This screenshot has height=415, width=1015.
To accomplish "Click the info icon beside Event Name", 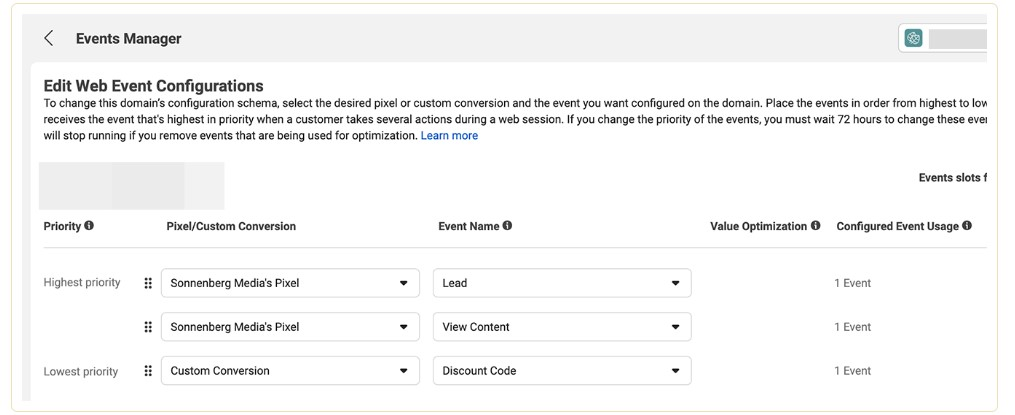I will pyautogui.click(x=507, y=226).
